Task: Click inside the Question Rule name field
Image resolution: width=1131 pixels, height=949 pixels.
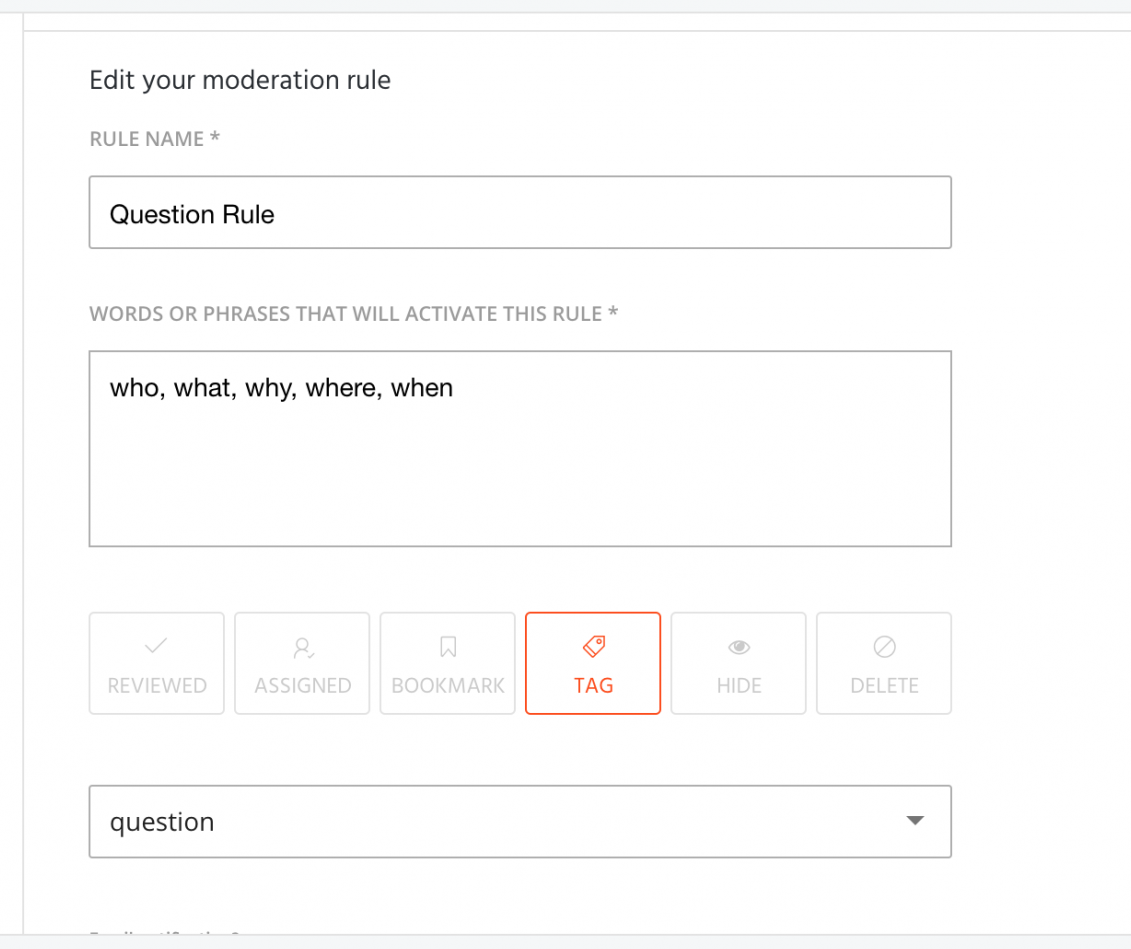Action: (520, 212)
